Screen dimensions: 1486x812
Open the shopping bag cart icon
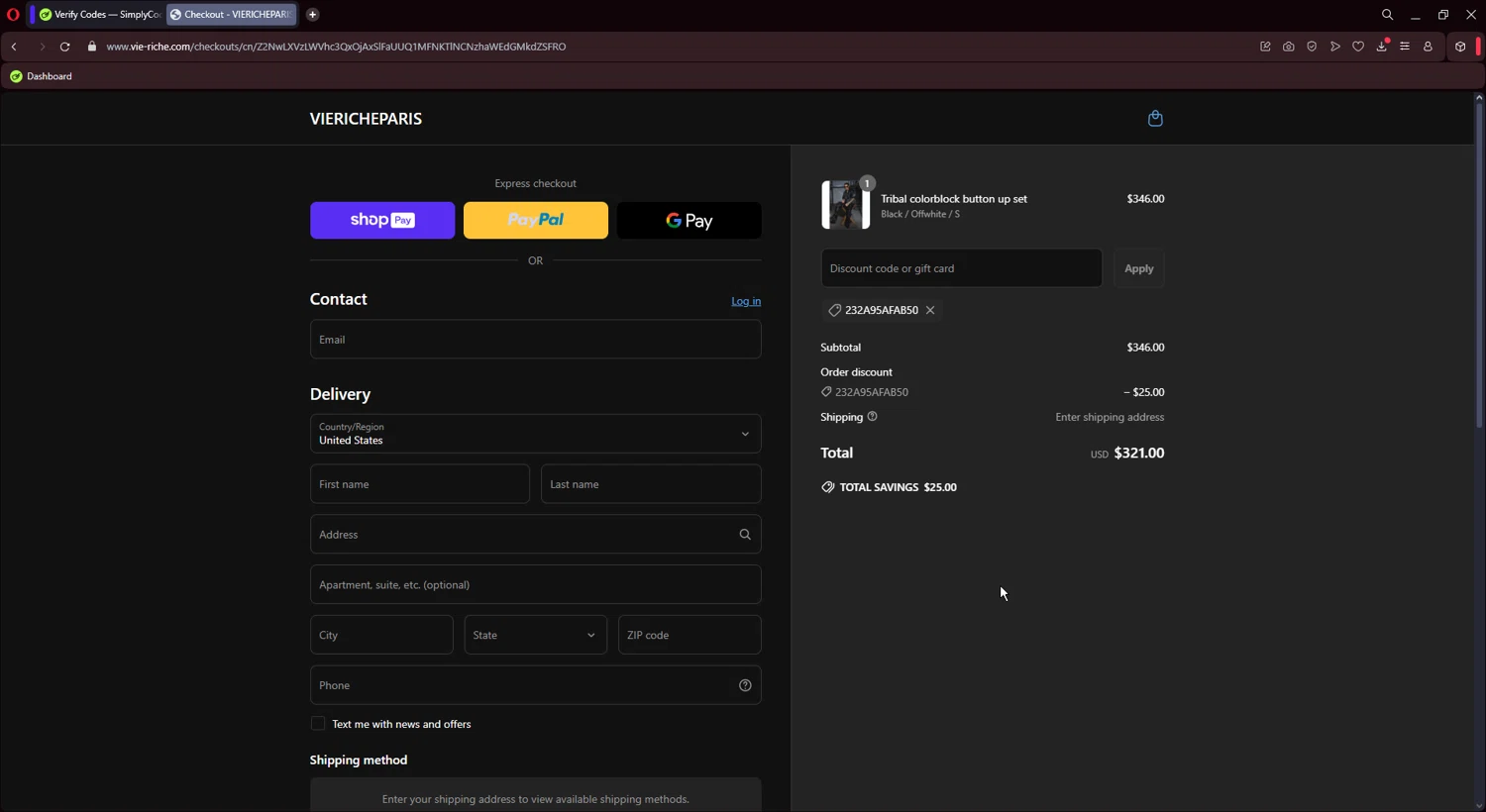(x=1155, y=119)
